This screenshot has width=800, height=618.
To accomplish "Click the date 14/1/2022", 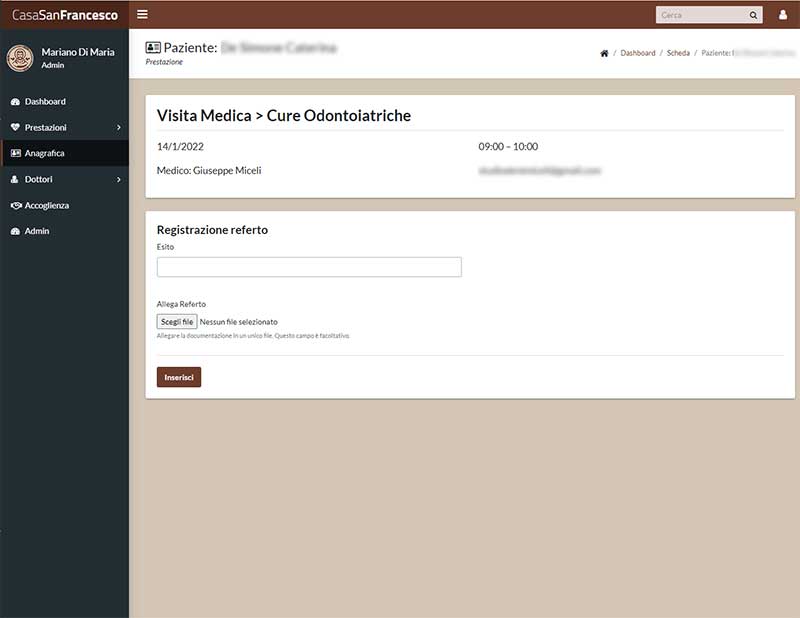I will [x=180, y=146].
